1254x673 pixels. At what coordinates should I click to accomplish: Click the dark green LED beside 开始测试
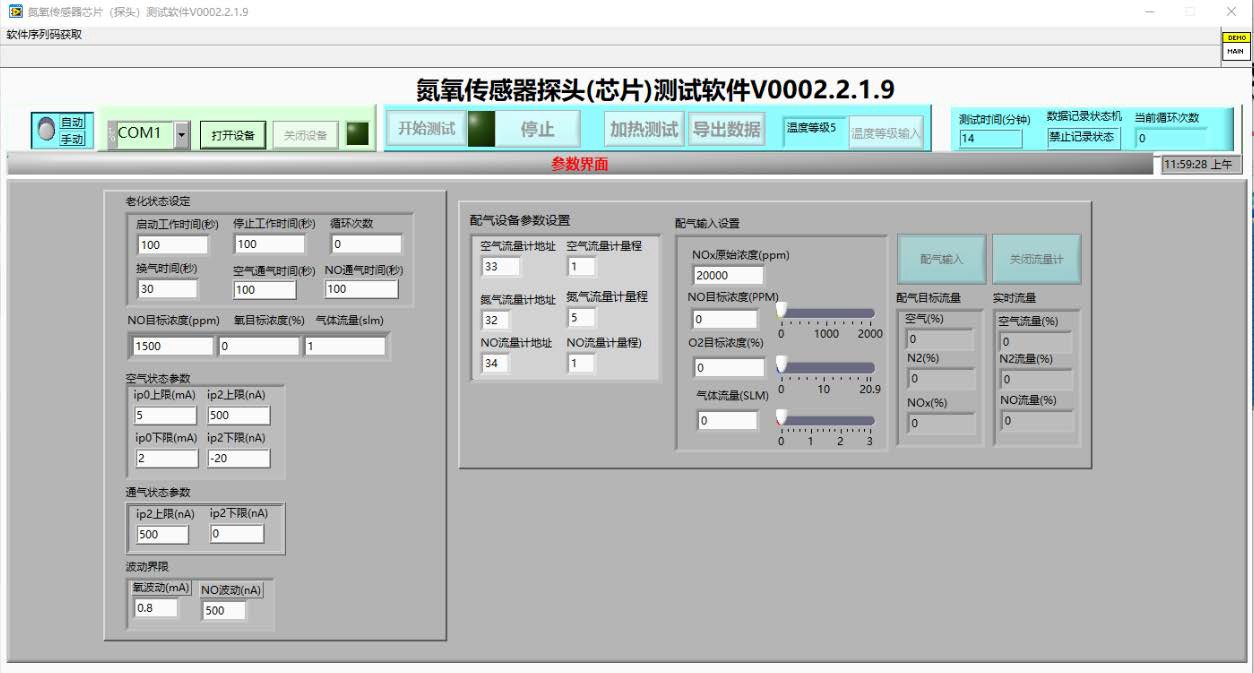click(482, 129)
